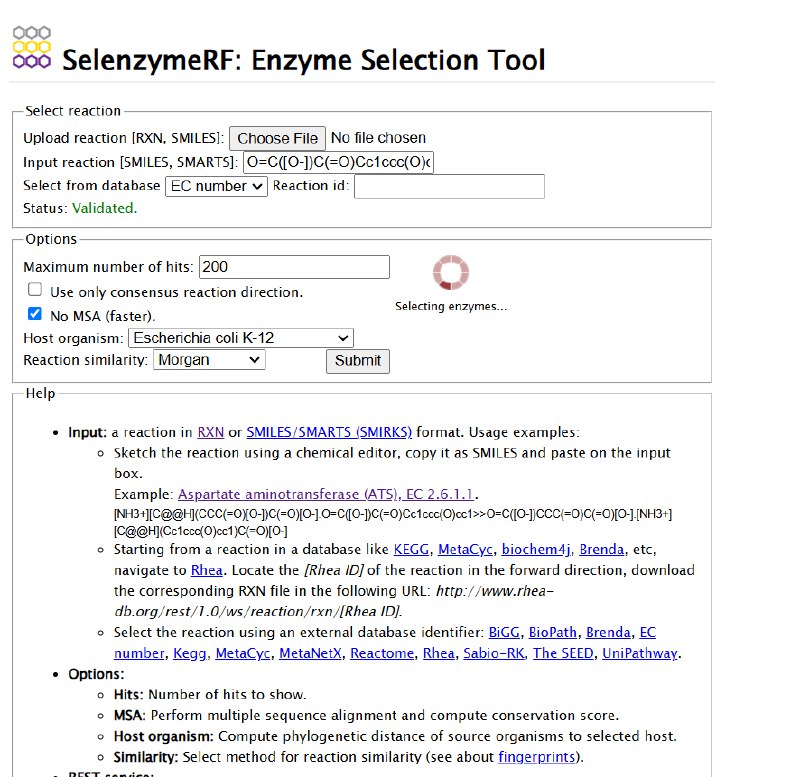This screenshot has width=800, height=777.
Task: Click the 'Validated.' status text
Action: (105, 208)
